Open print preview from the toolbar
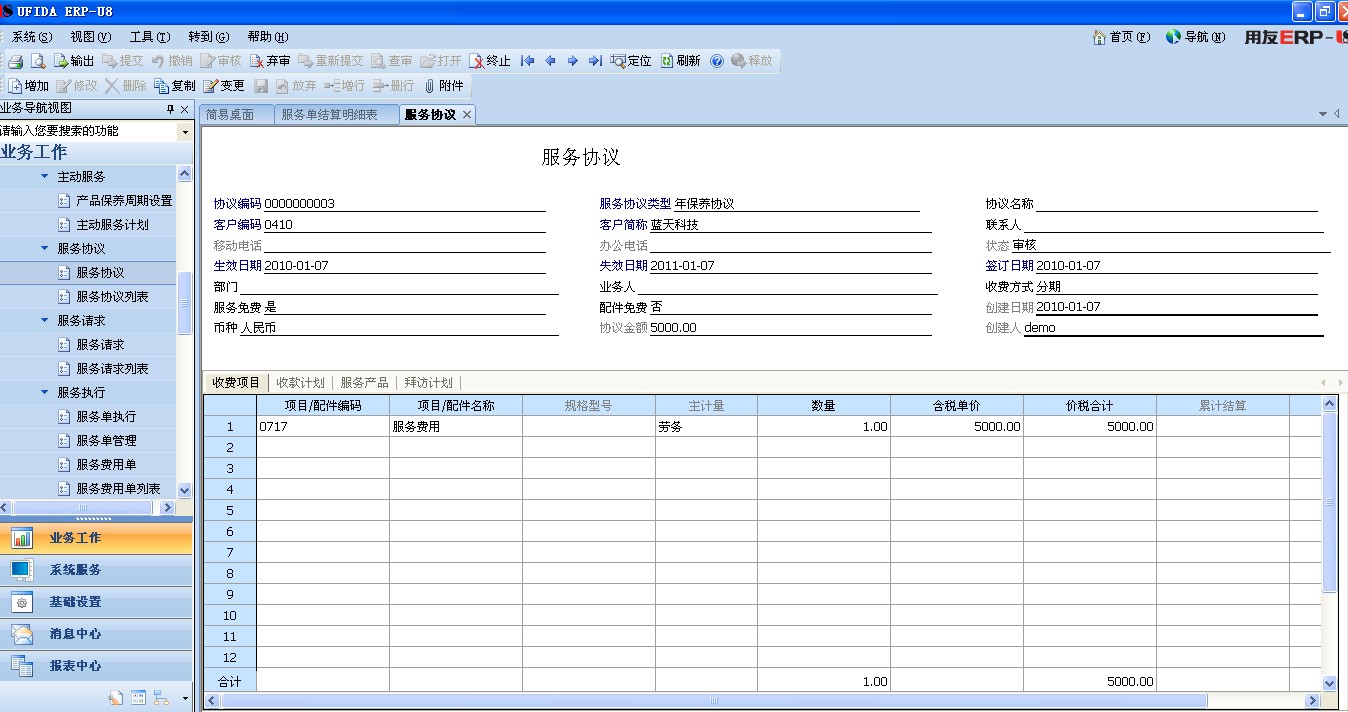Image resolution: width=1348 pixels, height=712 pixels. click(38, 61)
